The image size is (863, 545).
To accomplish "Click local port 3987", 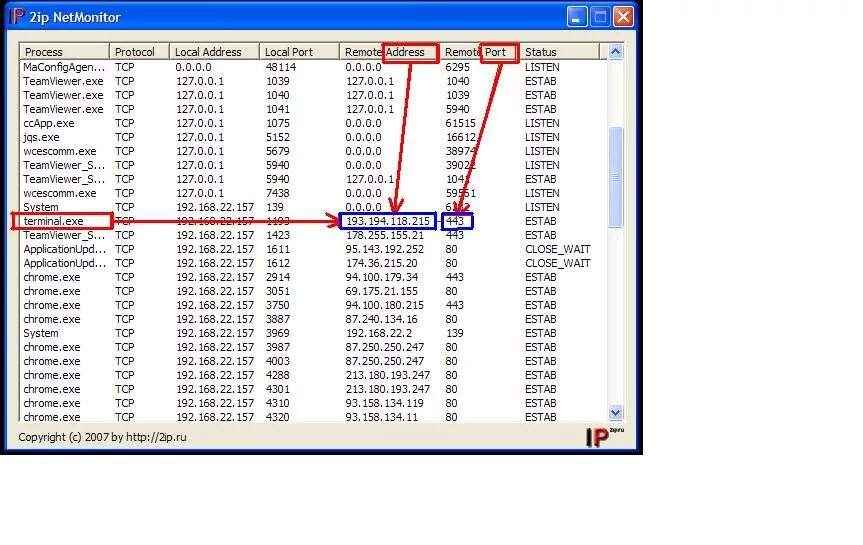I will pos(277,347).
